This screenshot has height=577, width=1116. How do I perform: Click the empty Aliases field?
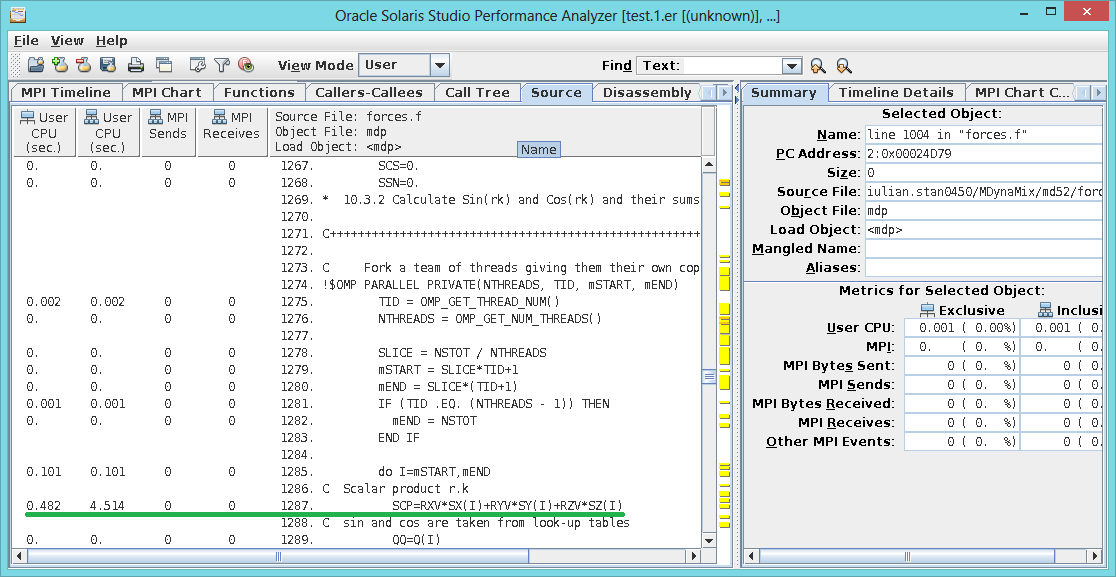tap(983, 268)
